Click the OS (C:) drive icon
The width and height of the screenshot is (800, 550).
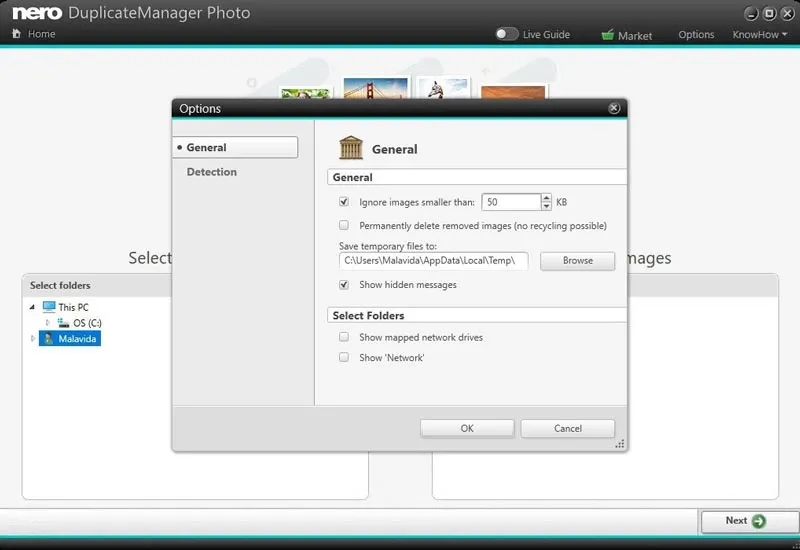pyautogui.click(x=63, y=323)
